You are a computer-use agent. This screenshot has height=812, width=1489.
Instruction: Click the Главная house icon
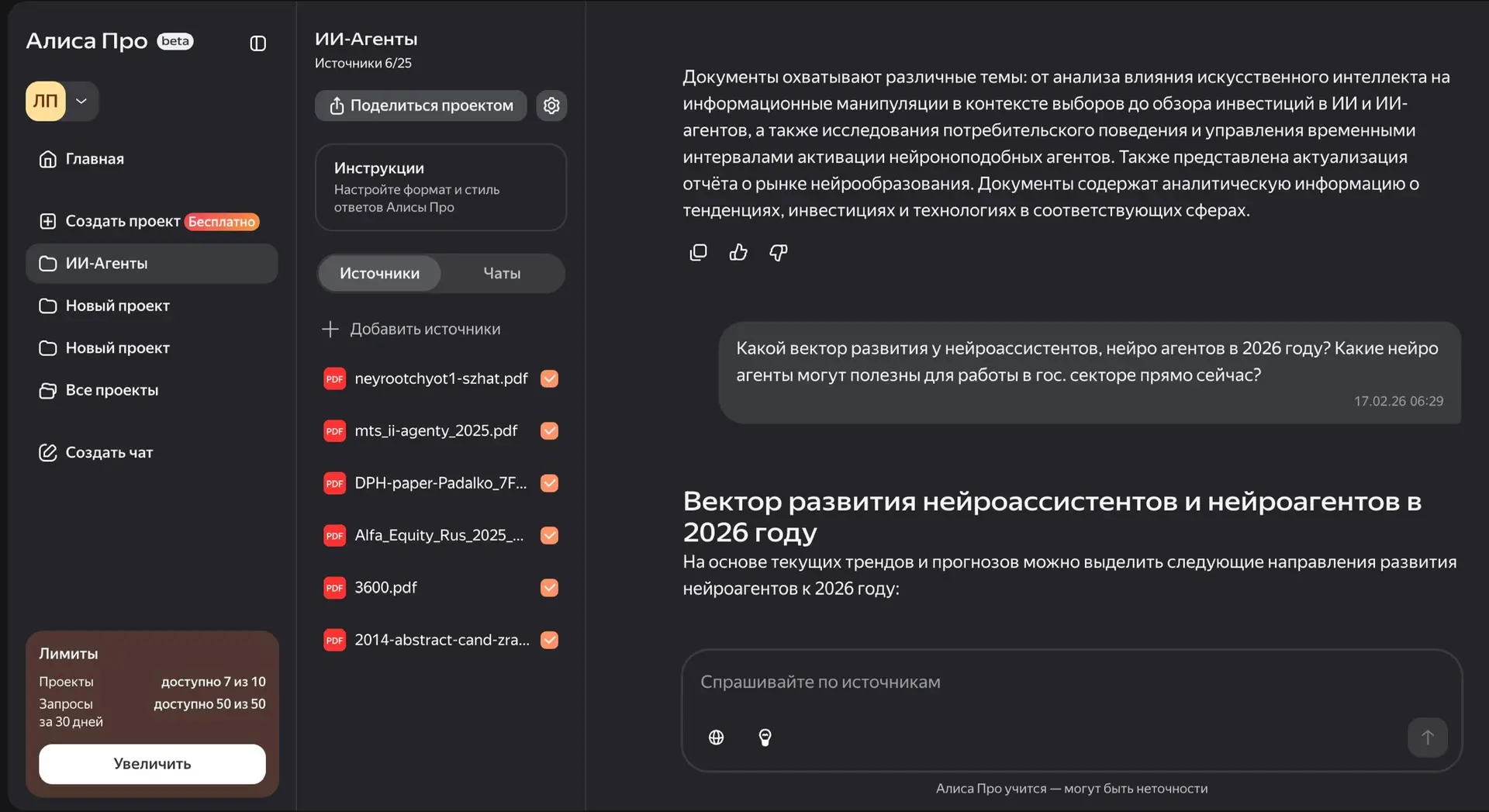tap(48, 159)
